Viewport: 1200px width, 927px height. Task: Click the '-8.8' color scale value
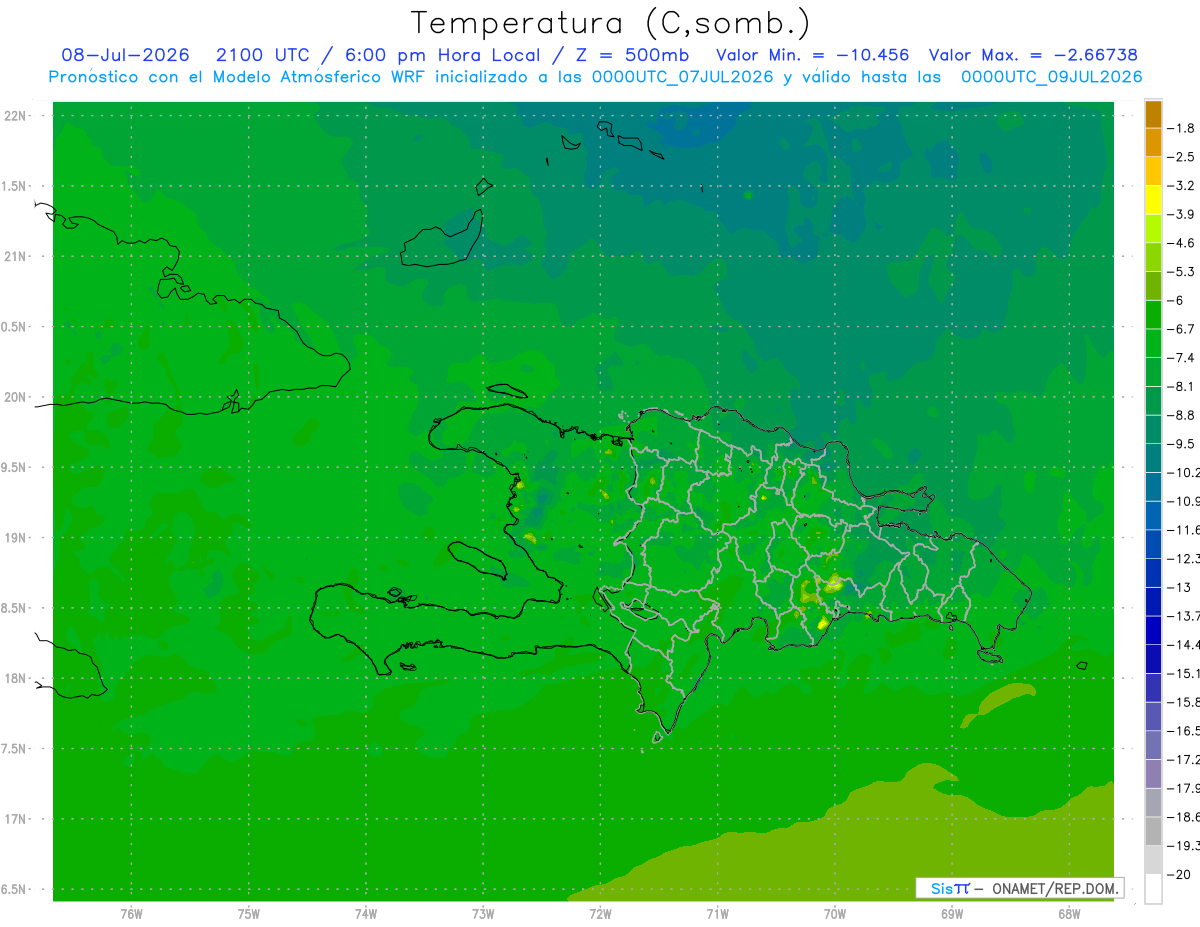[x=1181, y=415]
